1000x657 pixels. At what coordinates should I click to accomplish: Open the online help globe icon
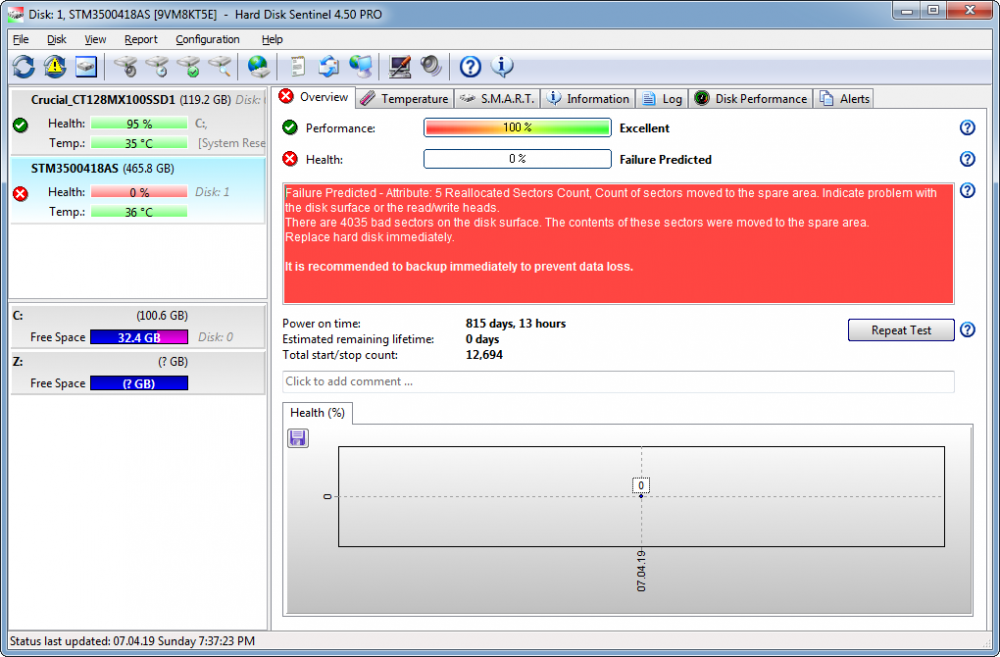(x=256, y=66)
